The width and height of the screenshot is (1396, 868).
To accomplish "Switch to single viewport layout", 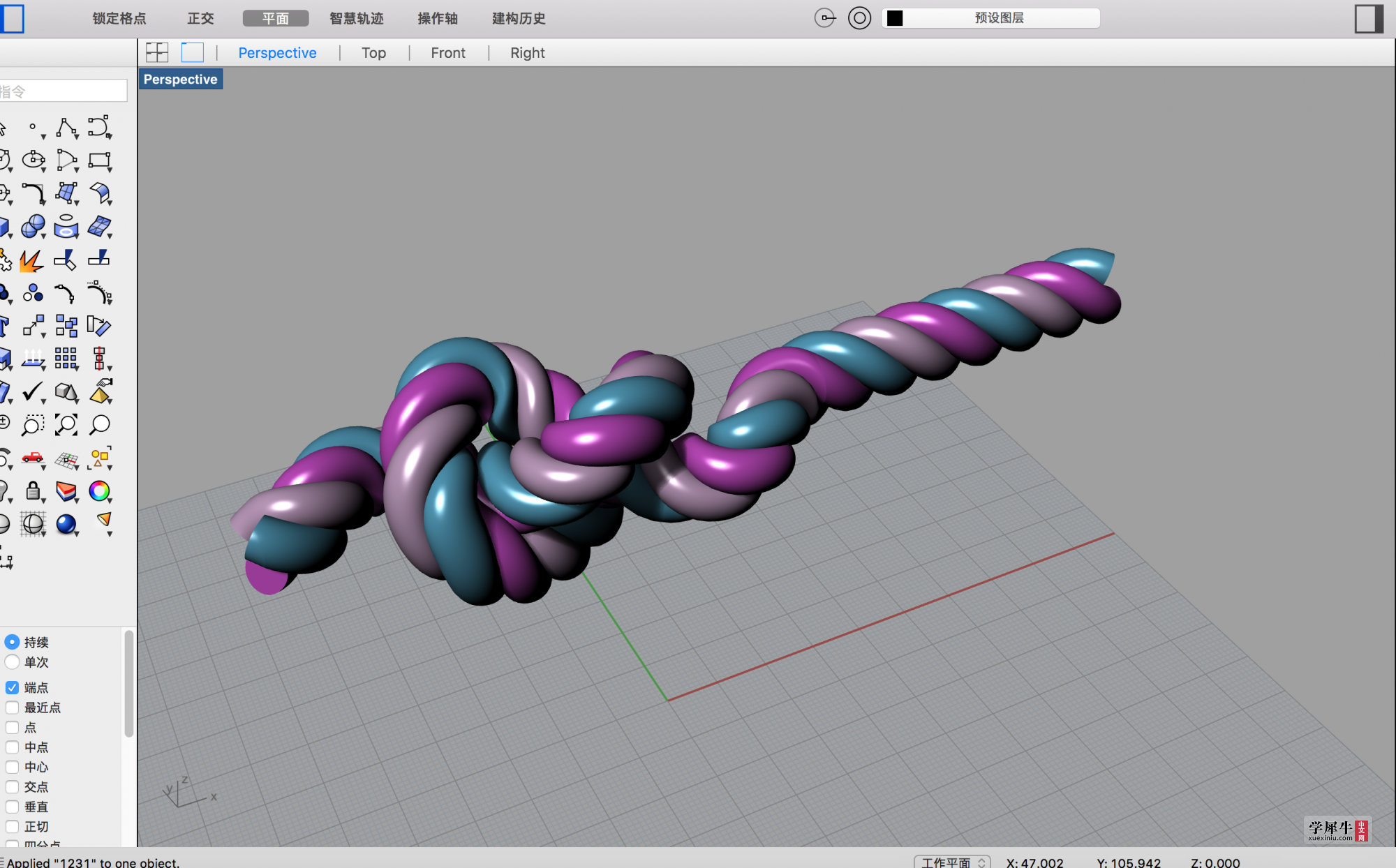I will 192,52.
